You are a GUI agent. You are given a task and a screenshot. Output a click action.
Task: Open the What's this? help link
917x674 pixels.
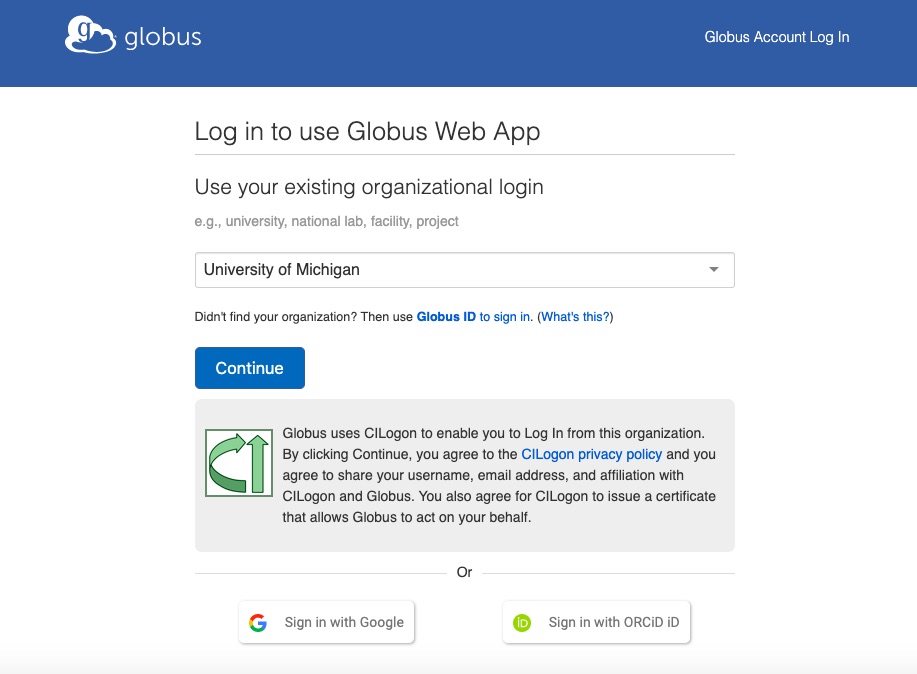tap(575, 317)
